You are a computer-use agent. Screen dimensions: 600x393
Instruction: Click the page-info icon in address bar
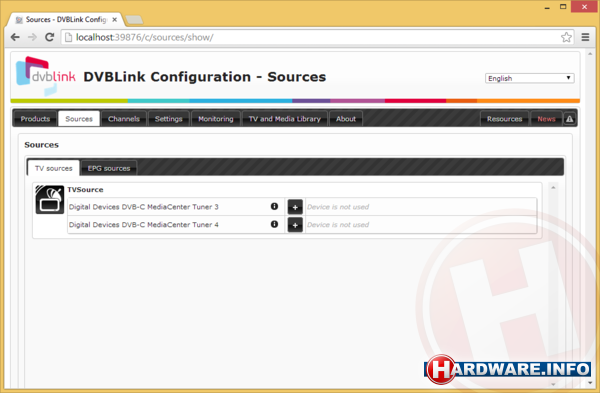click(x=68, y=37)
